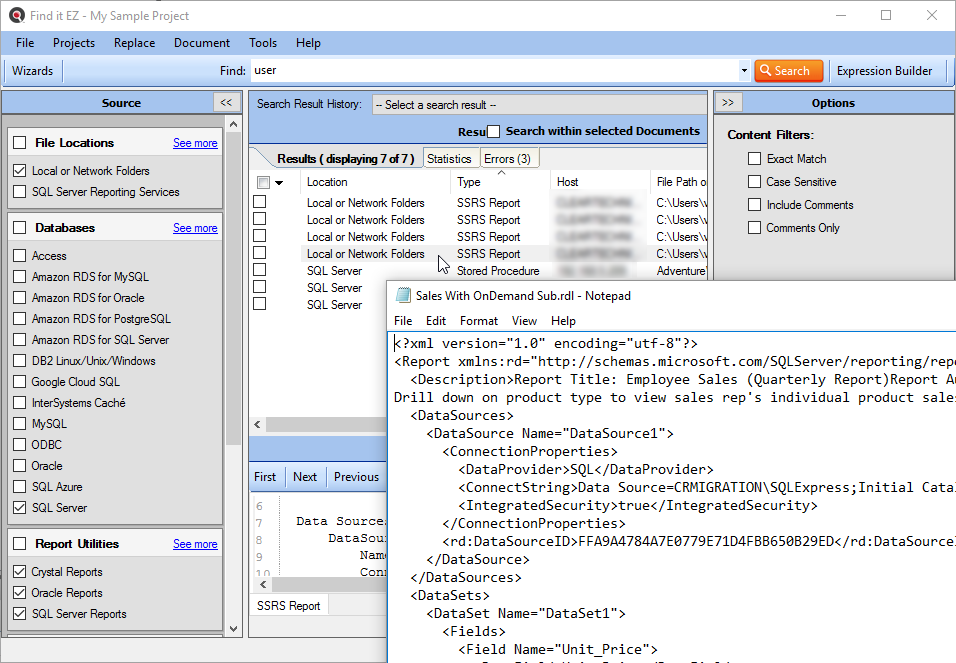956x663 pixels.
Task: Open Search Result History dropdown
Action: [x=539, y=105]
